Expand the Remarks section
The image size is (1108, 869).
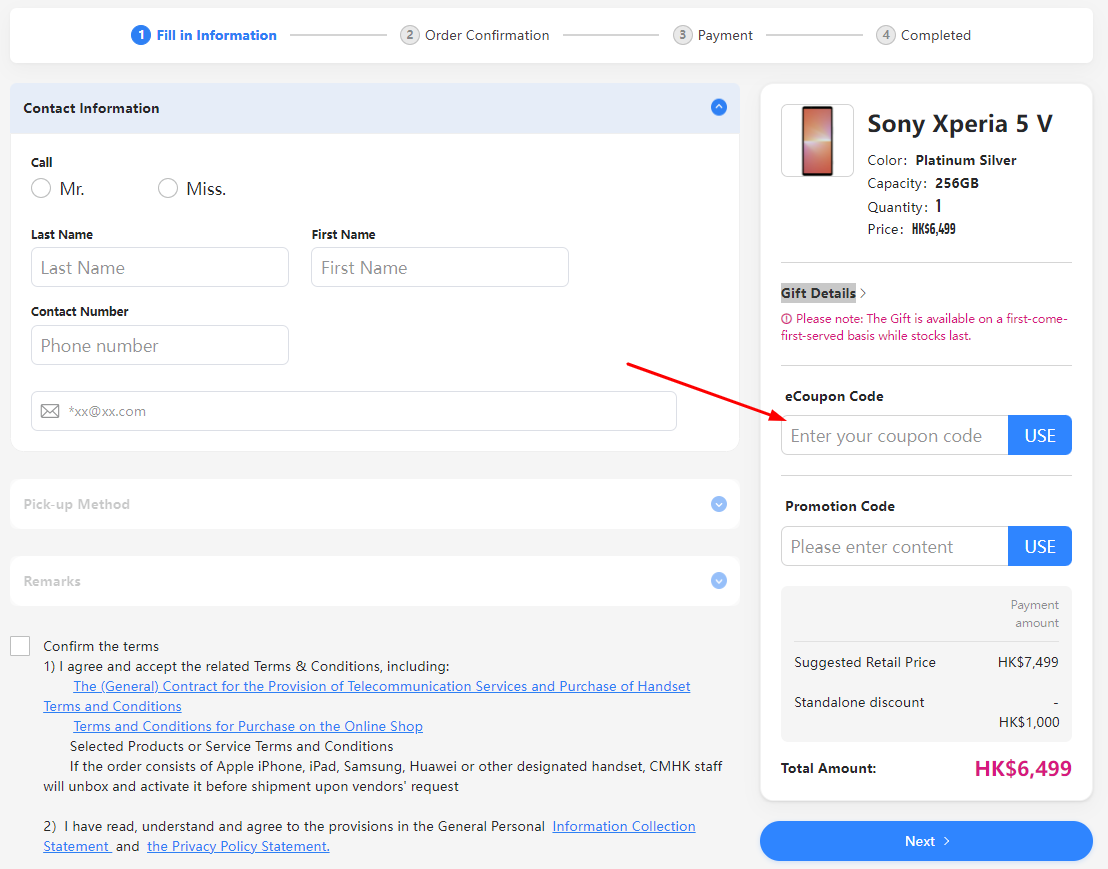[x=719, y=581]
